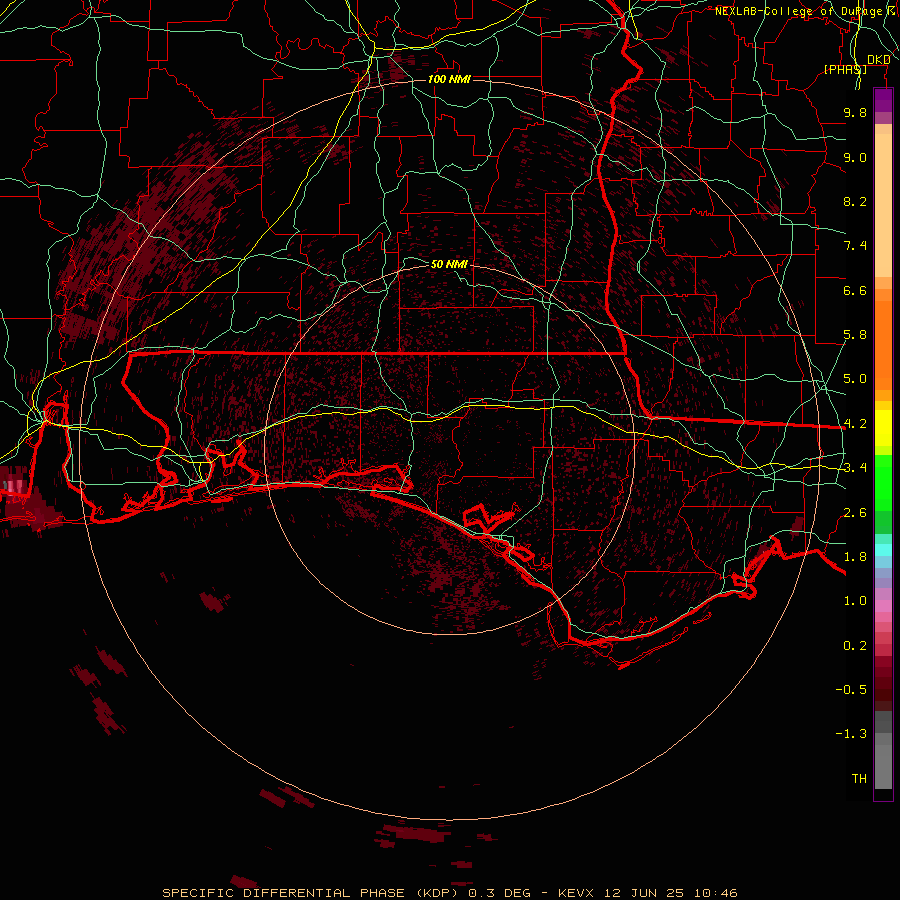Select the 3.4 scale label

(x=855, y=468)
